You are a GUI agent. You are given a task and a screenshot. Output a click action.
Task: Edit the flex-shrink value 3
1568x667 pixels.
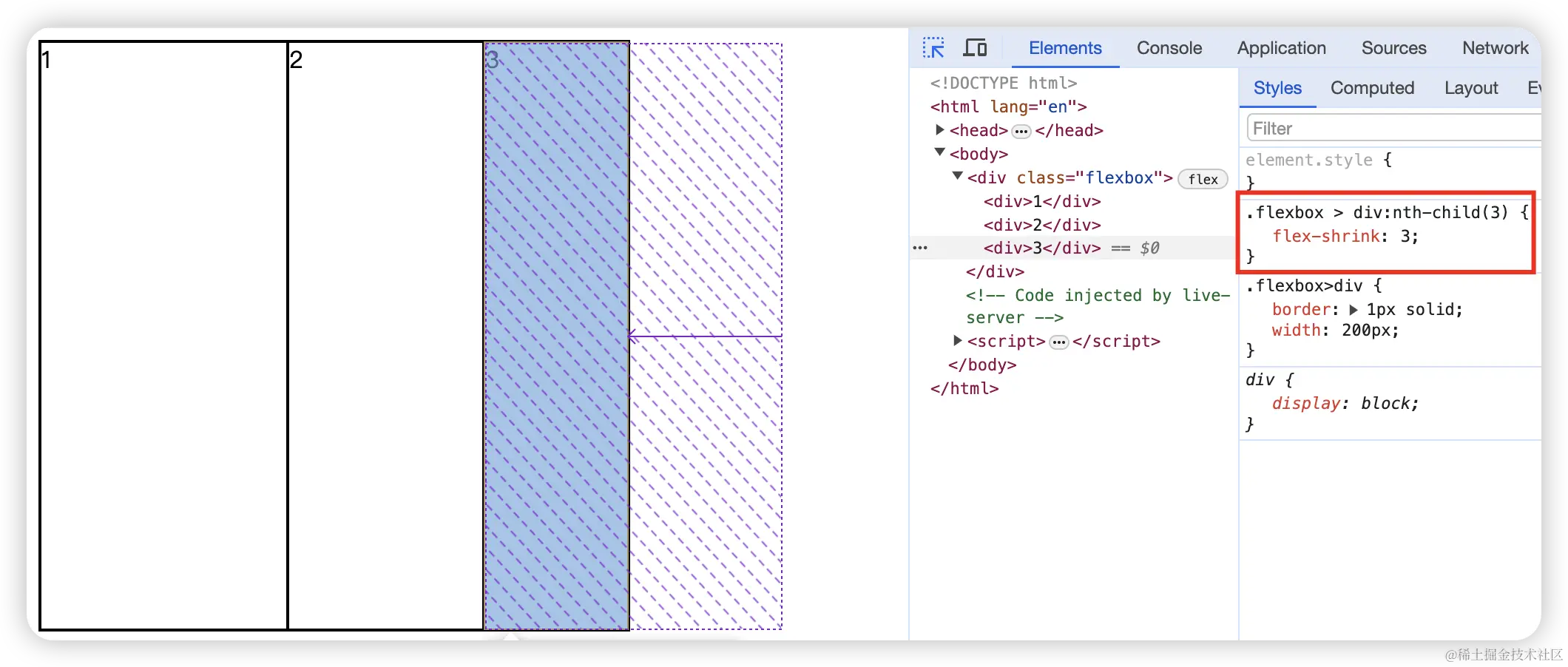point(1405,236)
